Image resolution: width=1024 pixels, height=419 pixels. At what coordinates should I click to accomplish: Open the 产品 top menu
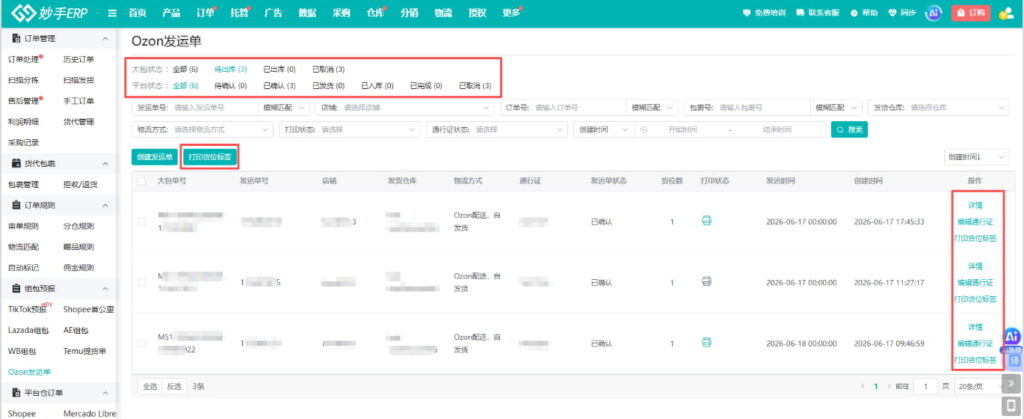(x=171, y=13)
